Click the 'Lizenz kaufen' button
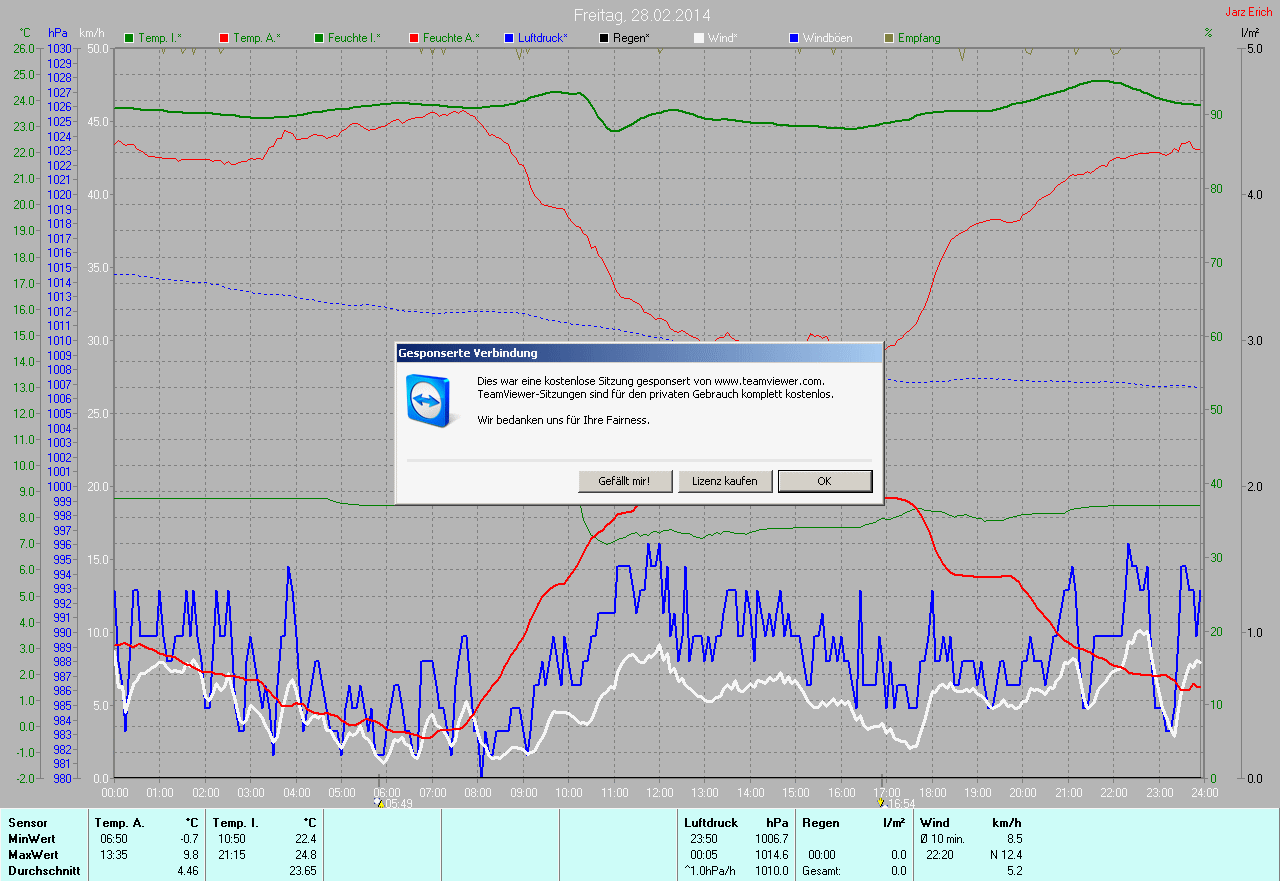The image size is (1280, 881). 725,481
